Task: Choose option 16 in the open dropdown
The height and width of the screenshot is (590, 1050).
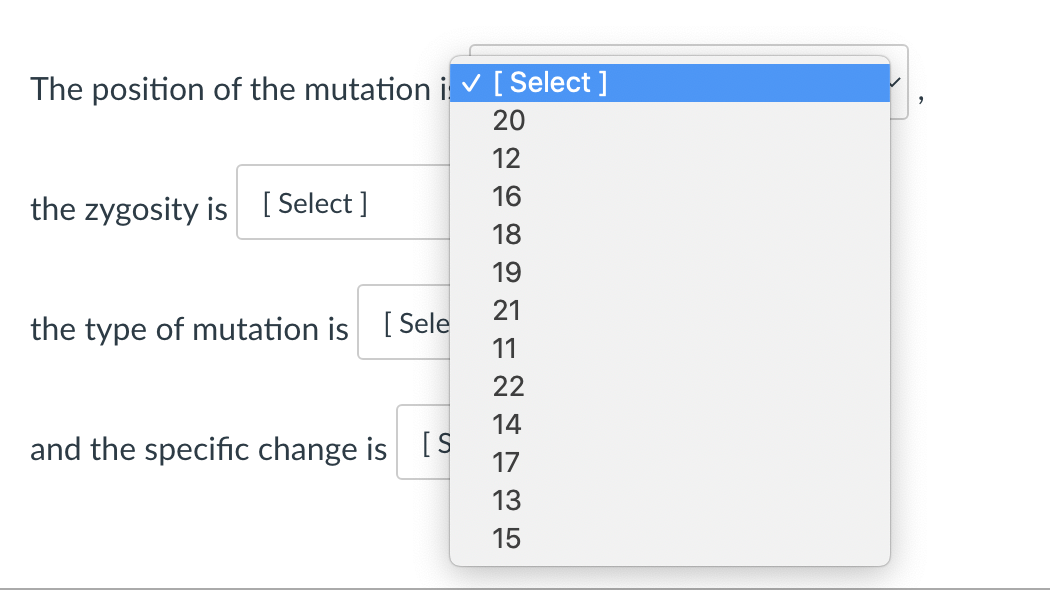Action: pyautogui.click(x=507, y=196)
